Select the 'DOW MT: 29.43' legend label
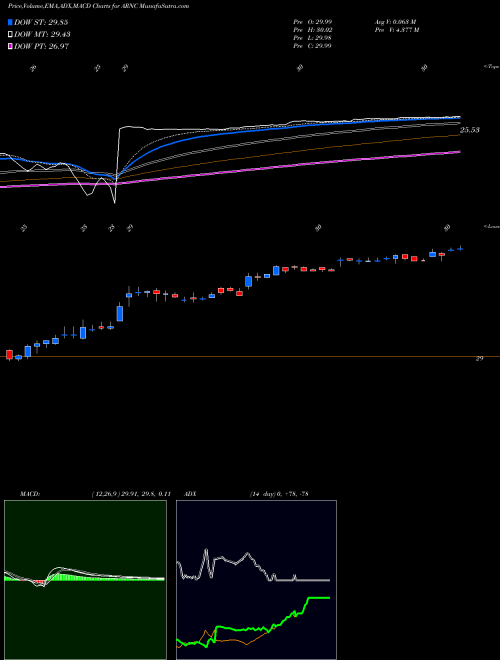500x660 pixels. coord(43,35)
